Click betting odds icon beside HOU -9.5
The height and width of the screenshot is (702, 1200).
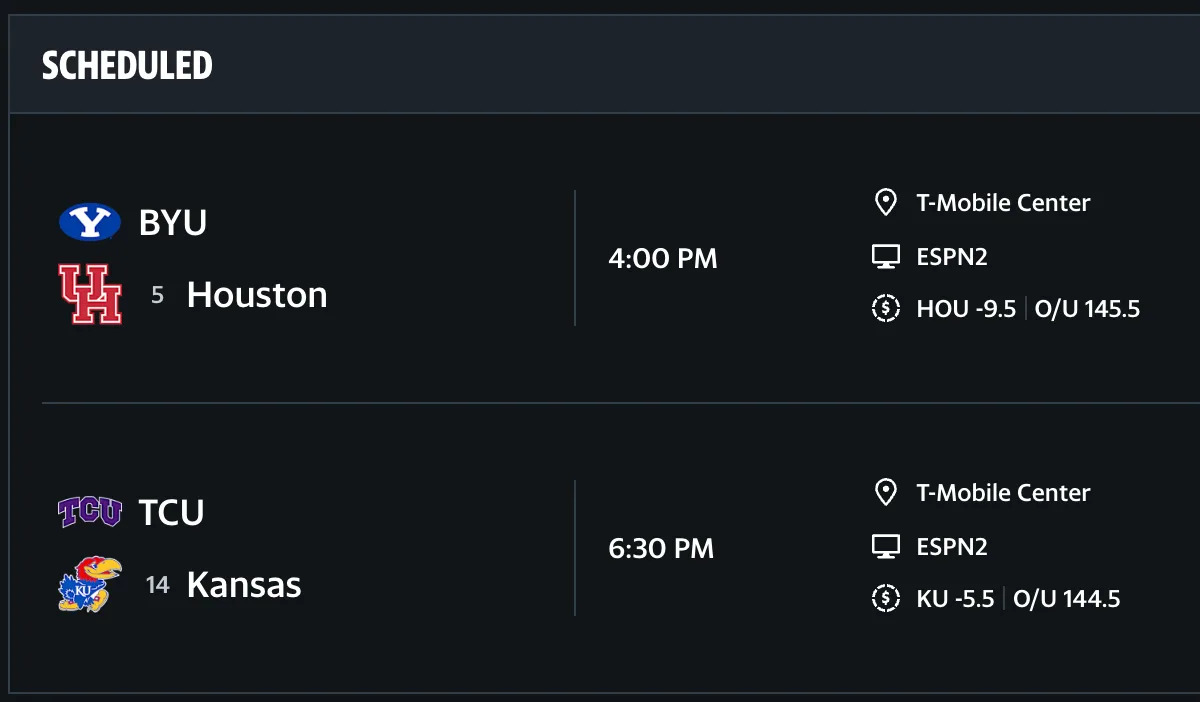pos(886,309)
